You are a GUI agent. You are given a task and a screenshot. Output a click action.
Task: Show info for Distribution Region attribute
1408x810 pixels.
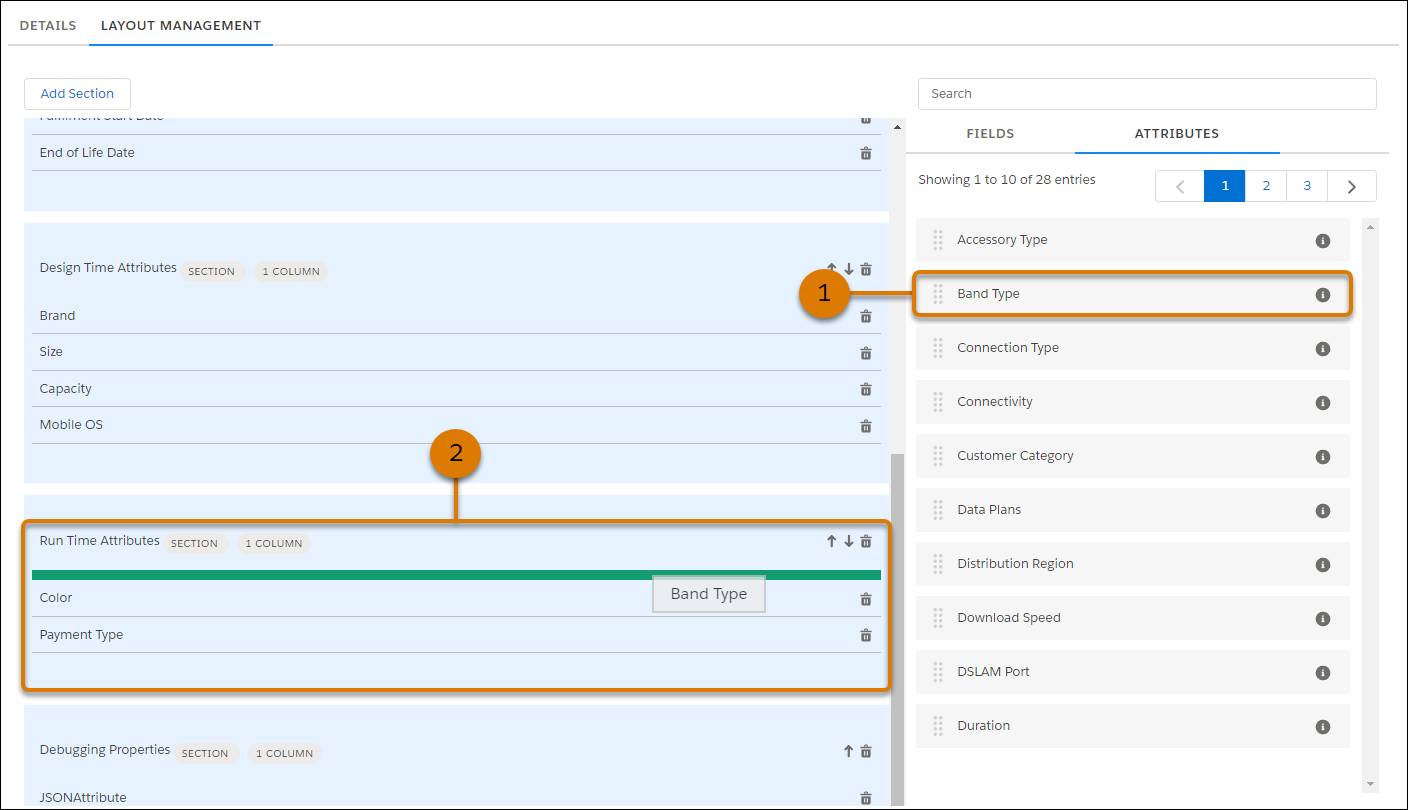(1323, 565)
